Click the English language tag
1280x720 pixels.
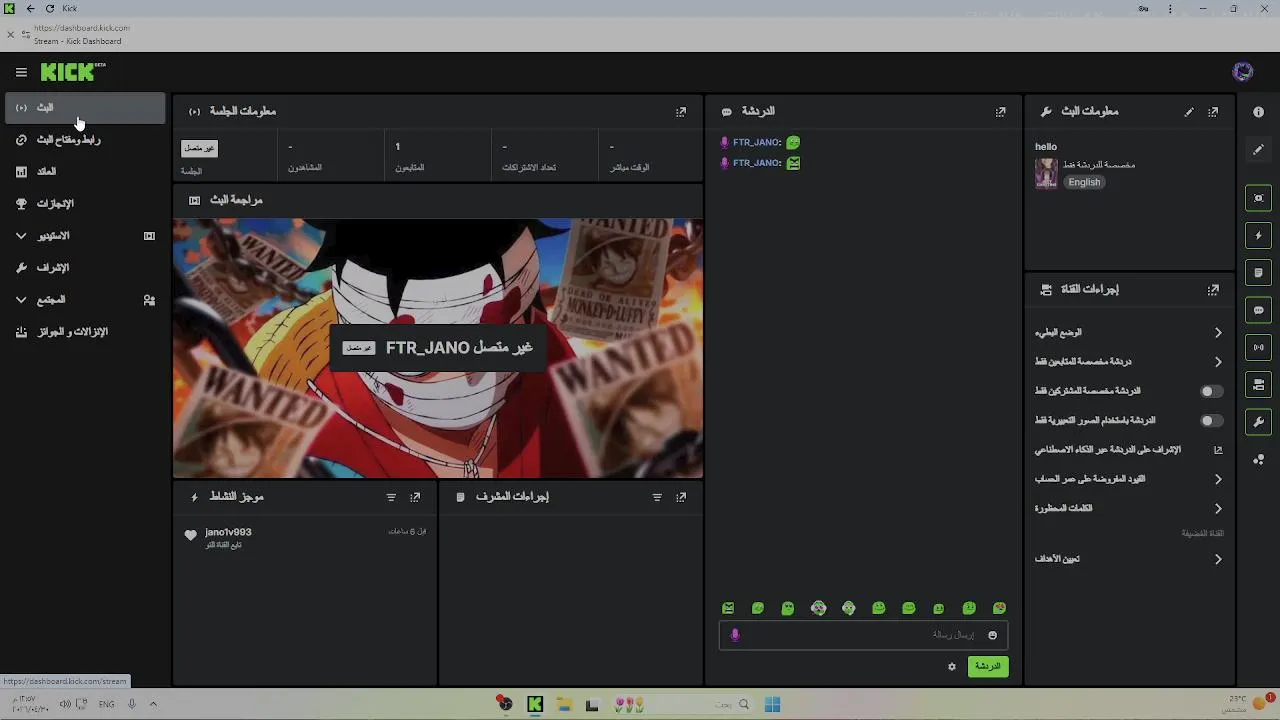[x=1084, y=183]
